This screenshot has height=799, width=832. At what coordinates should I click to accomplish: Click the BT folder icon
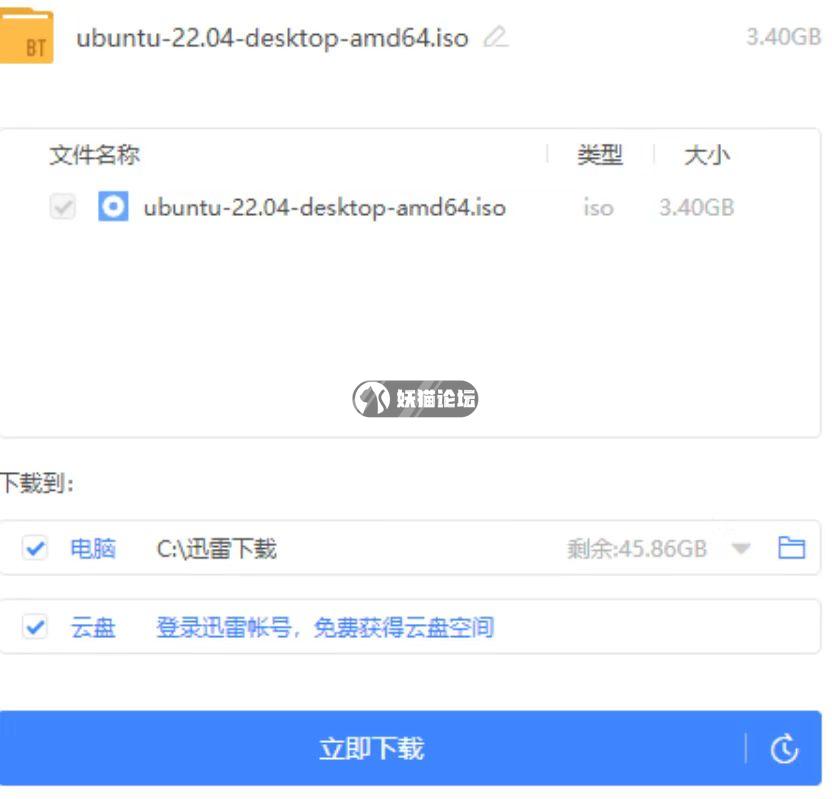click(x=27, y=36)
